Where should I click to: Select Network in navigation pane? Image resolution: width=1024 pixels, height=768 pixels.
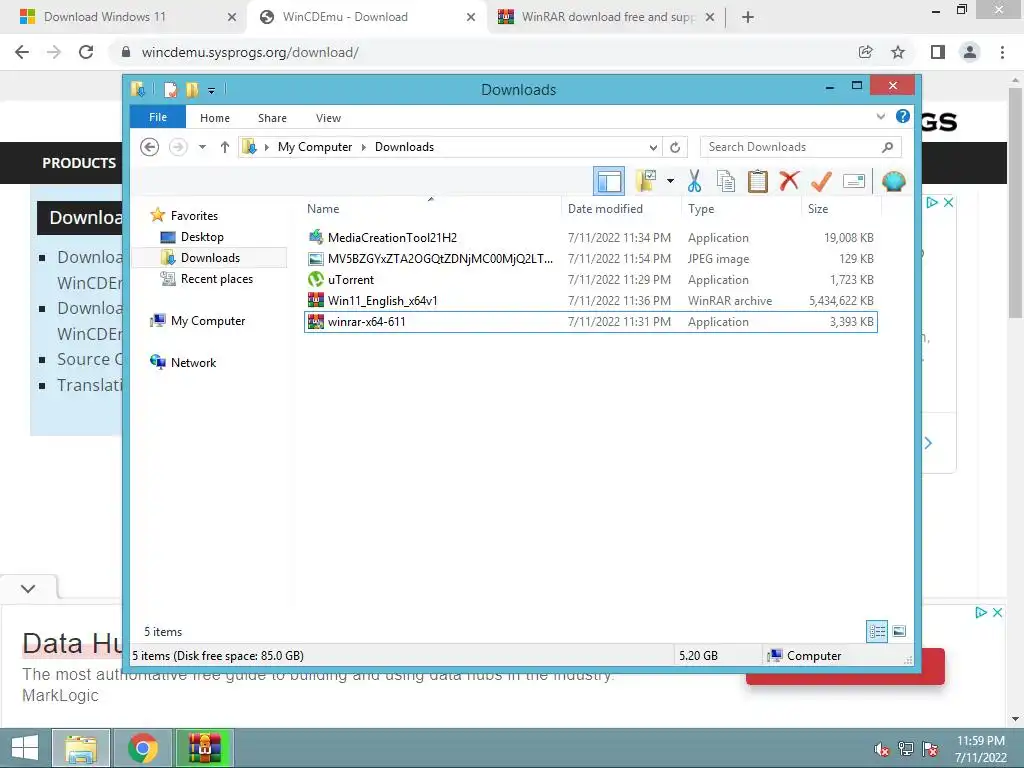coord(193,362)
